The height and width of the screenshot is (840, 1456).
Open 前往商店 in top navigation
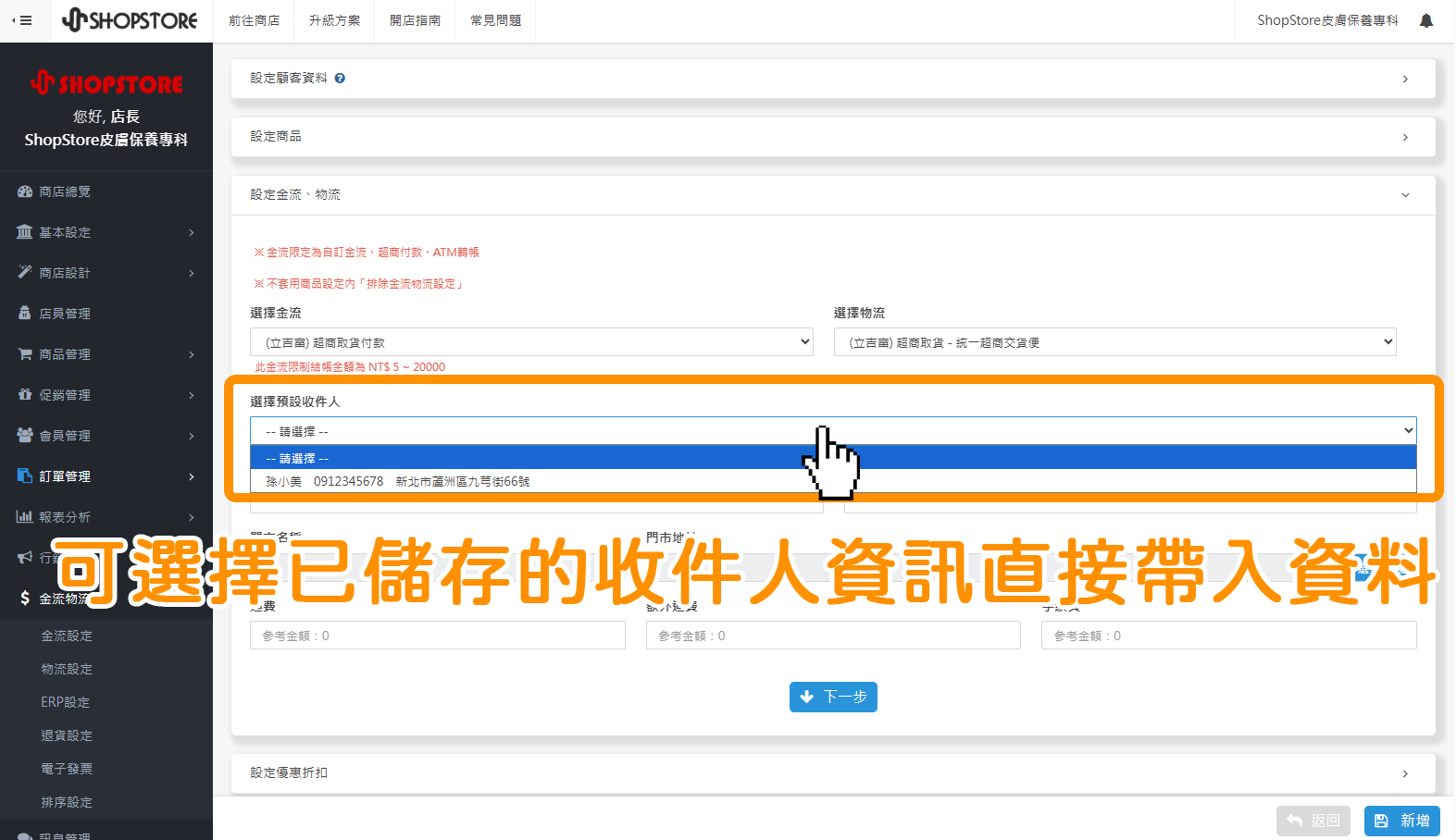click(x=254, y=20)
